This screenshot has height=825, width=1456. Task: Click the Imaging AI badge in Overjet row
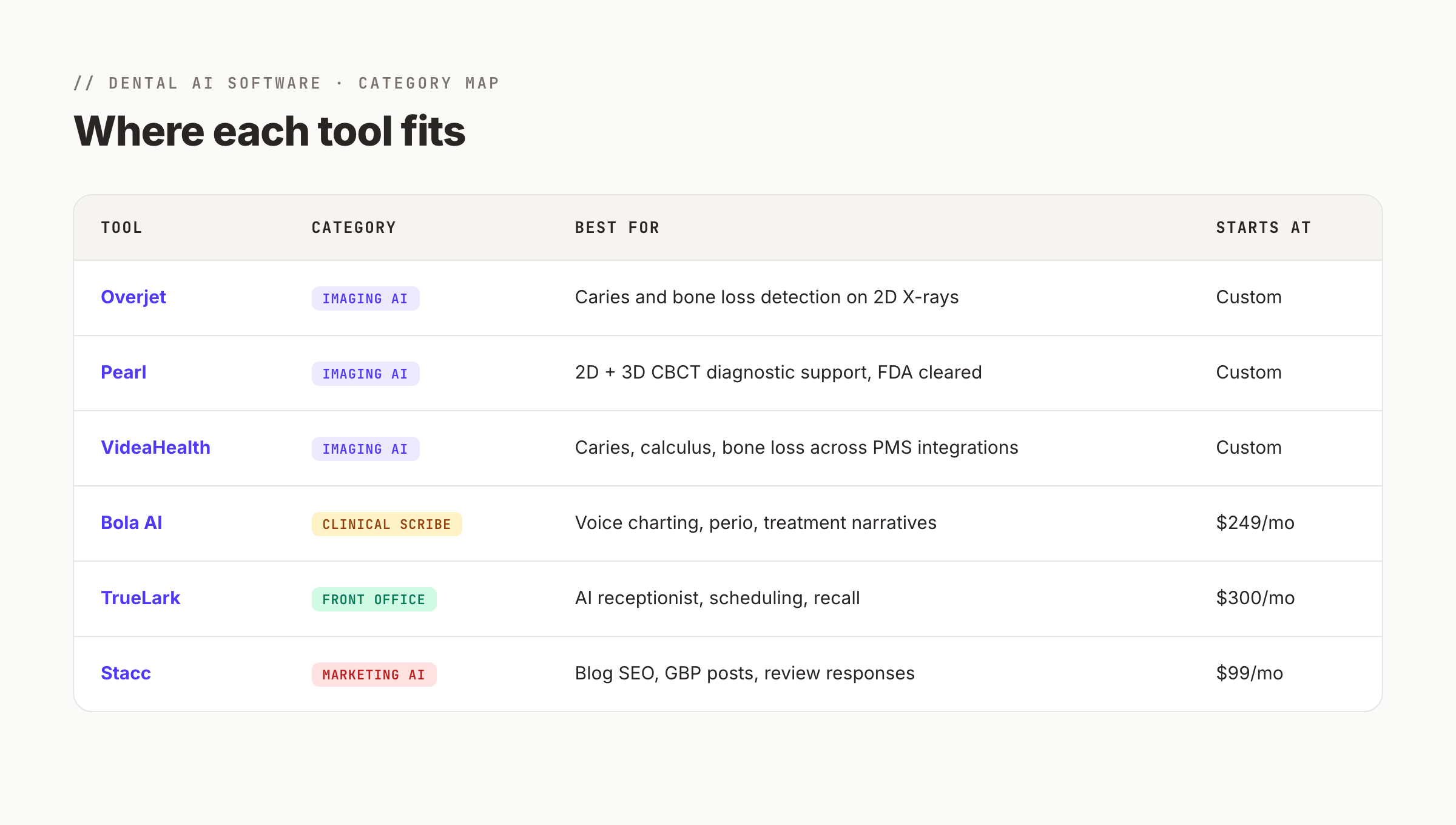coord(365,298)
